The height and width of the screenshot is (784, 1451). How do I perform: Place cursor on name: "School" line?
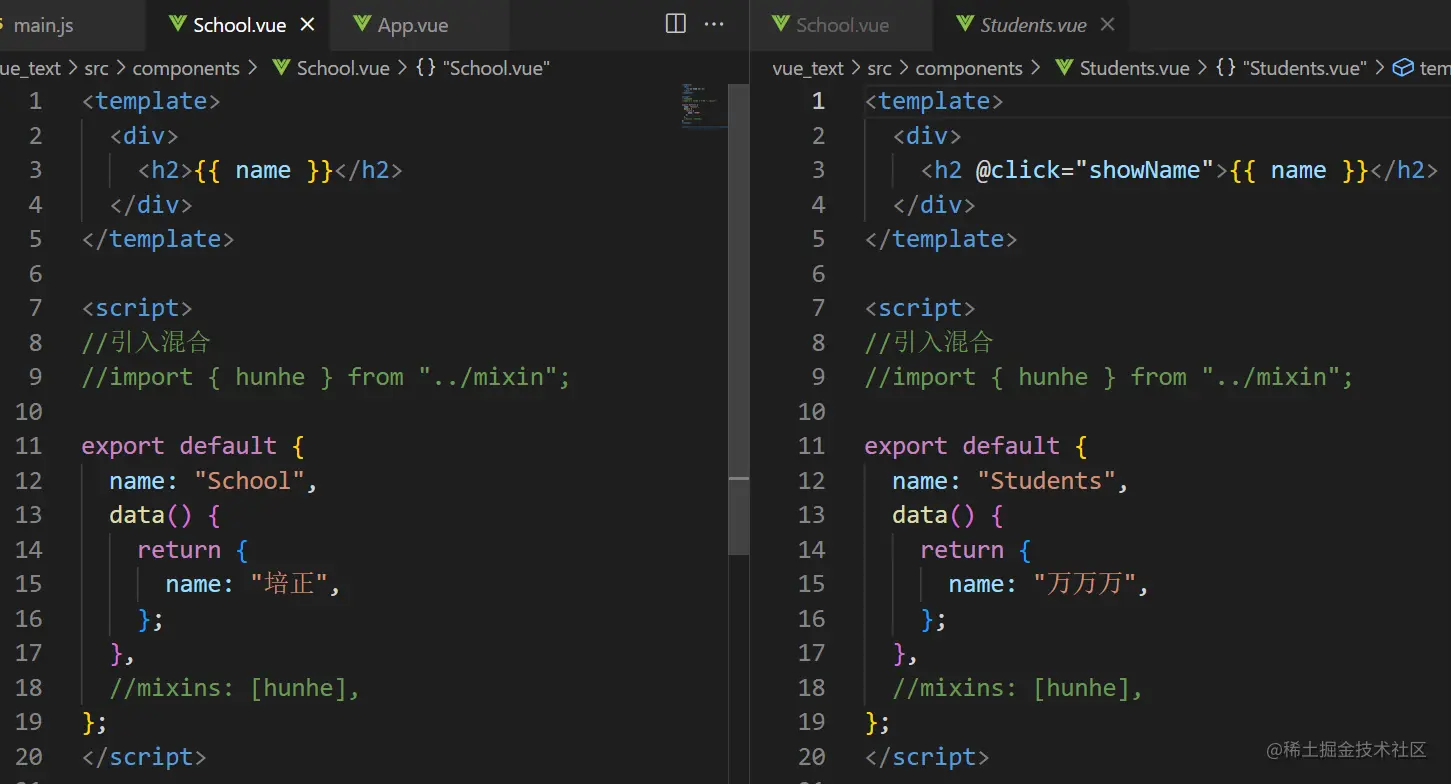pos(213,480)
